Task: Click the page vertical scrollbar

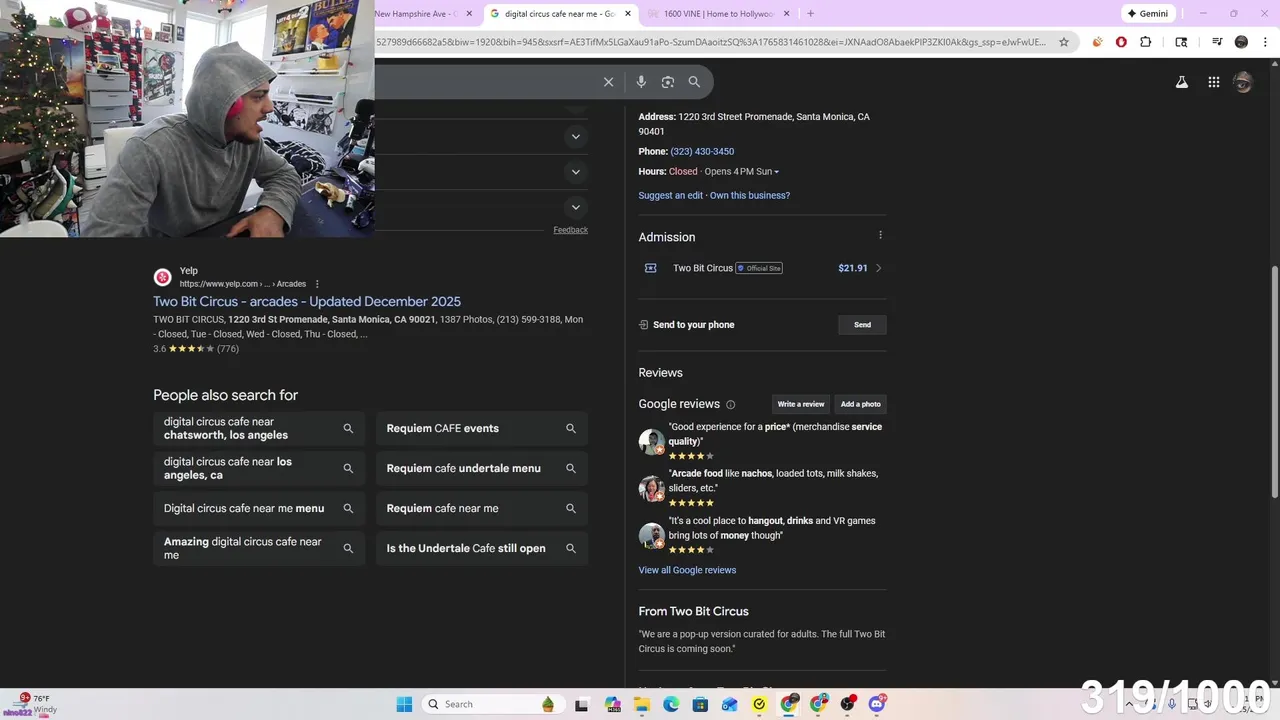Action: pyautogui.click(x=1274, y=382)
